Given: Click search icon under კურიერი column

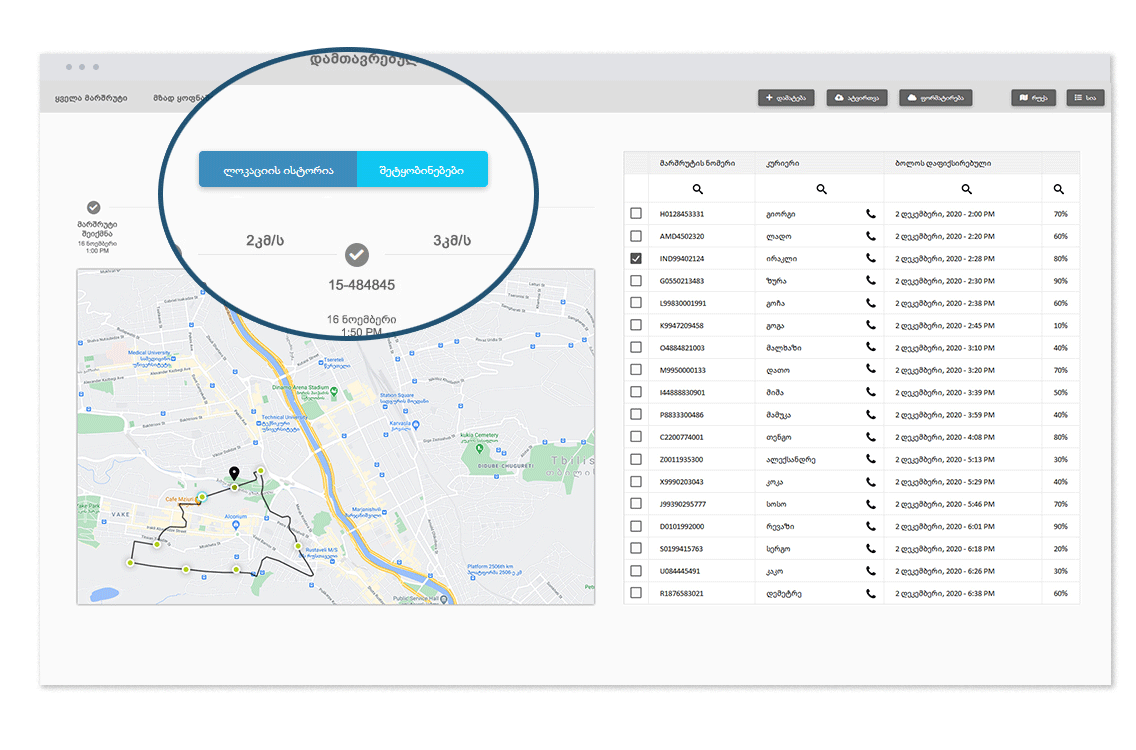Looking at the screenshot, I should (822, 189).
